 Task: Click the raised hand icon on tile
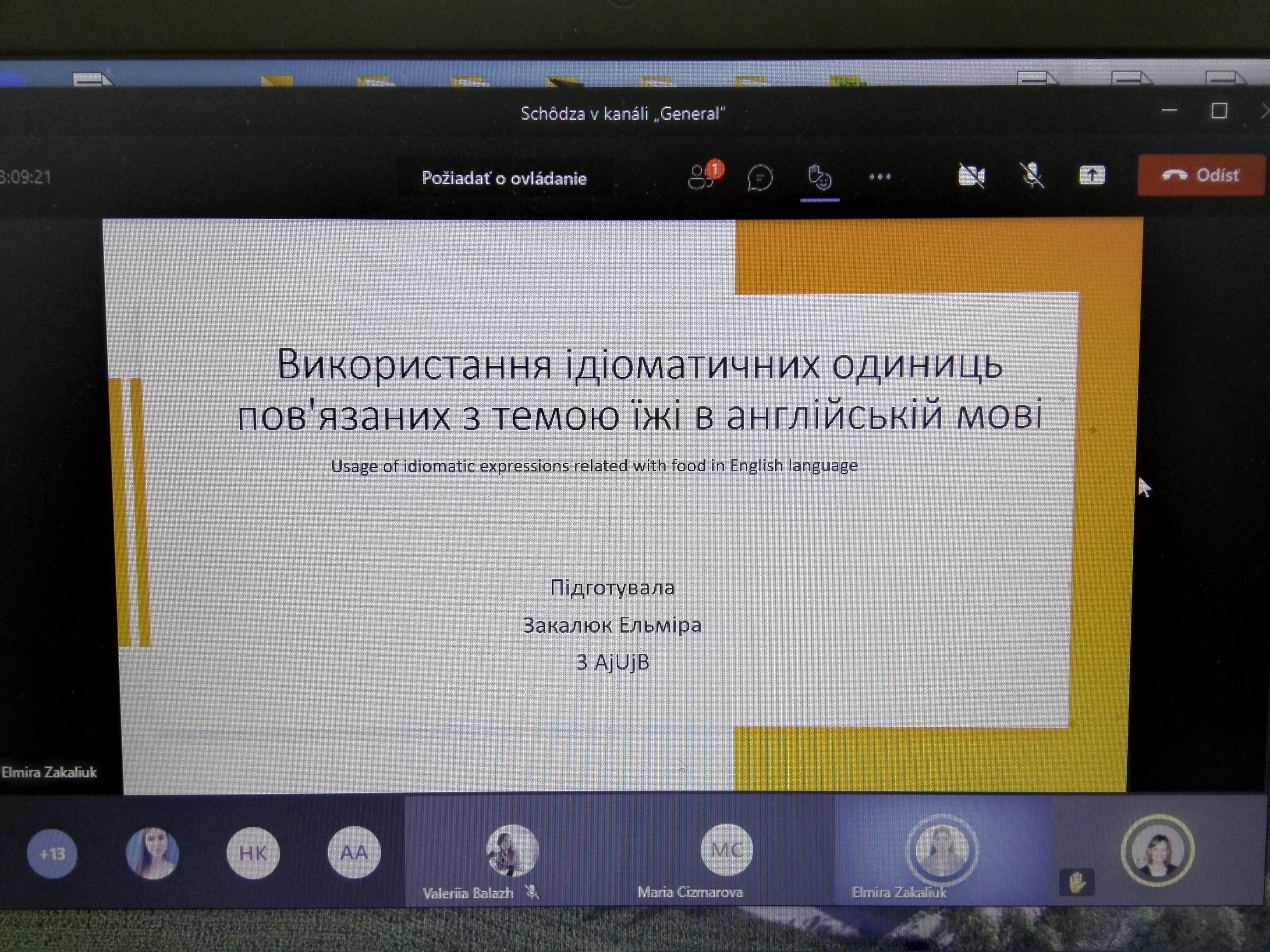(1077, 883)
